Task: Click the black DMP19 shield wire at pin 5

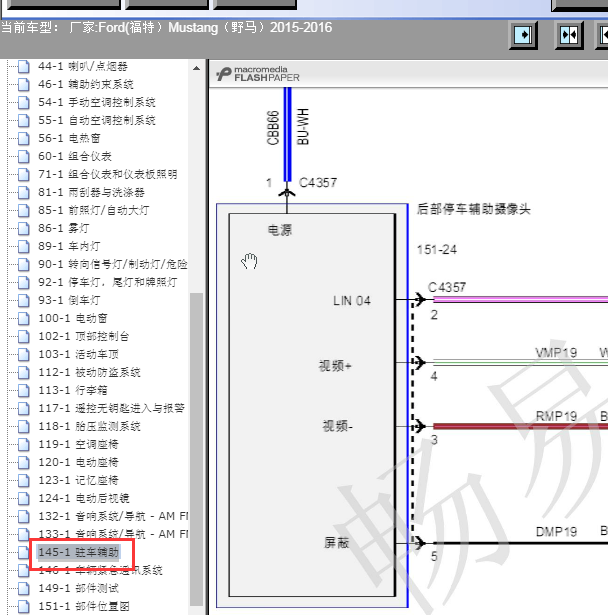Action: pos(521,543)
